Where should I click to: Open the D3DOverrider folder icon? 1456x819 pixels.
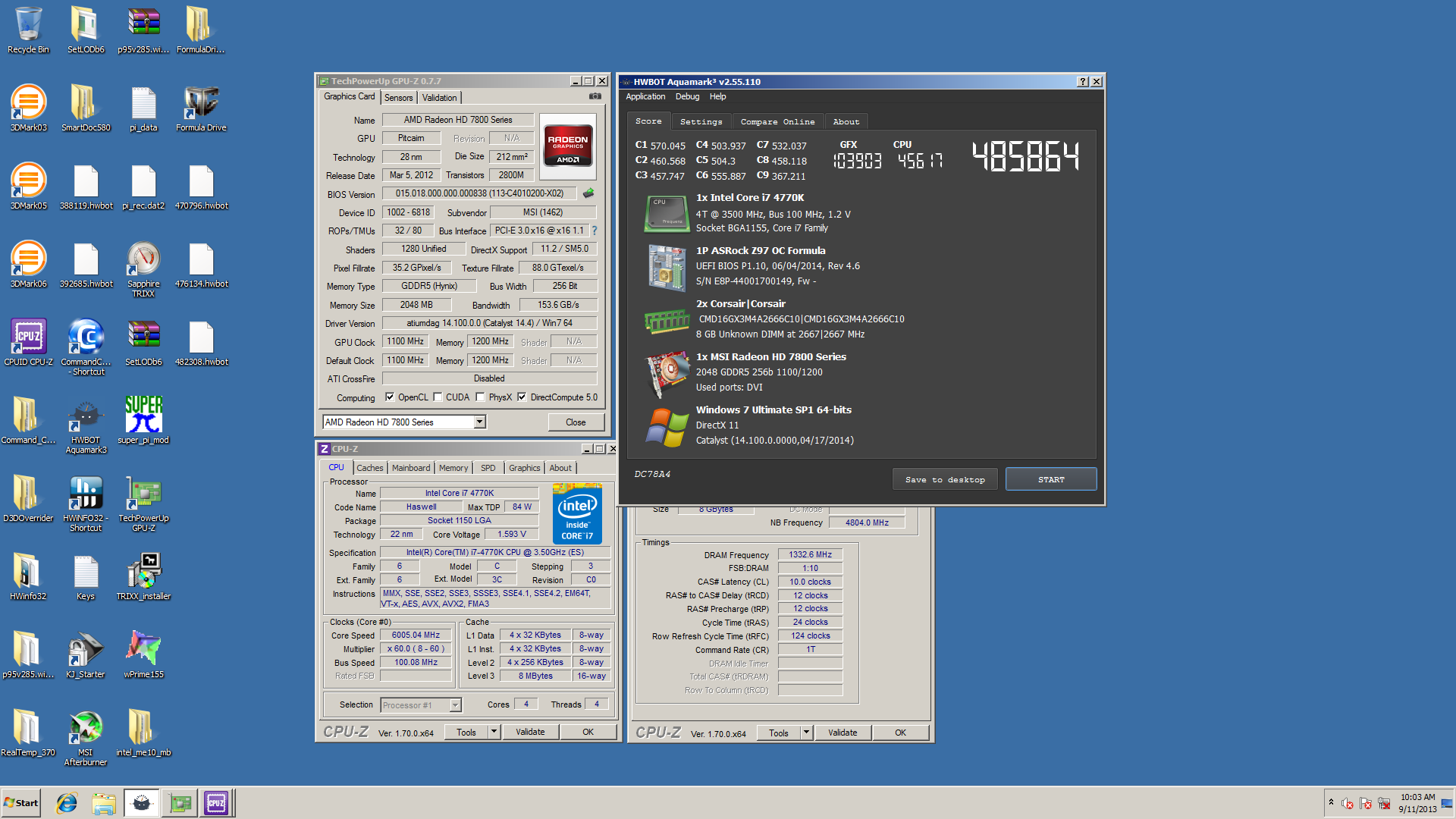pyautogui.click(x=28, y=499)
